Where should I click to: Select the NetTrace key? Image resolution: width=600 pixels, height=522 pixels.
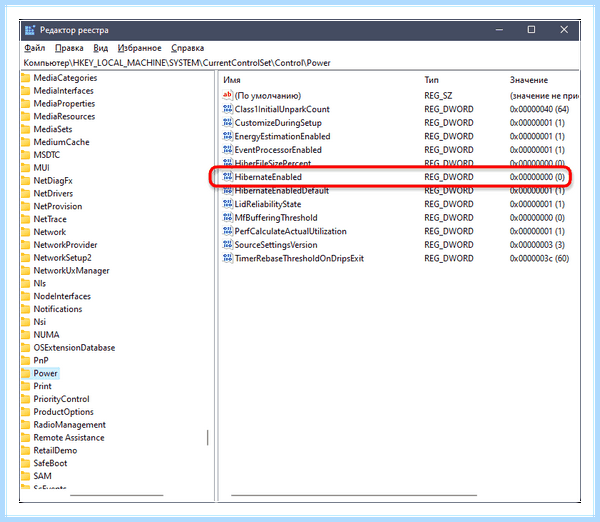[x=50, y=219]
